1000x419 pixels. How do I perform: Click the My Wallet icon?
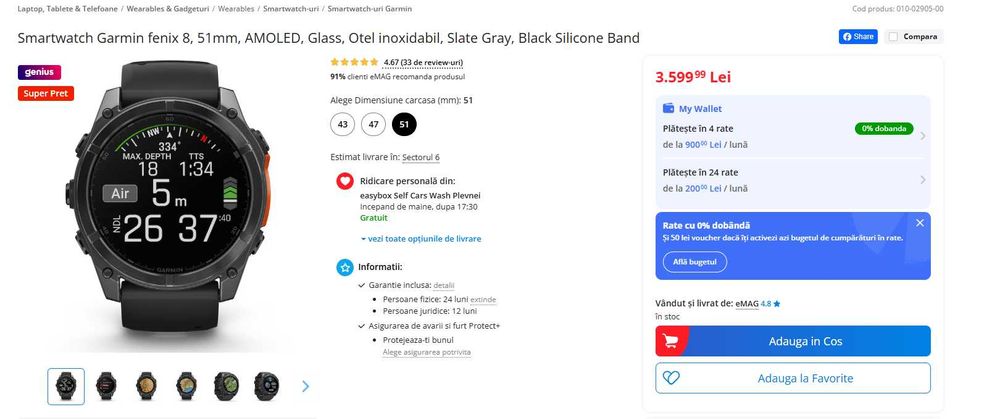[669, 109]
